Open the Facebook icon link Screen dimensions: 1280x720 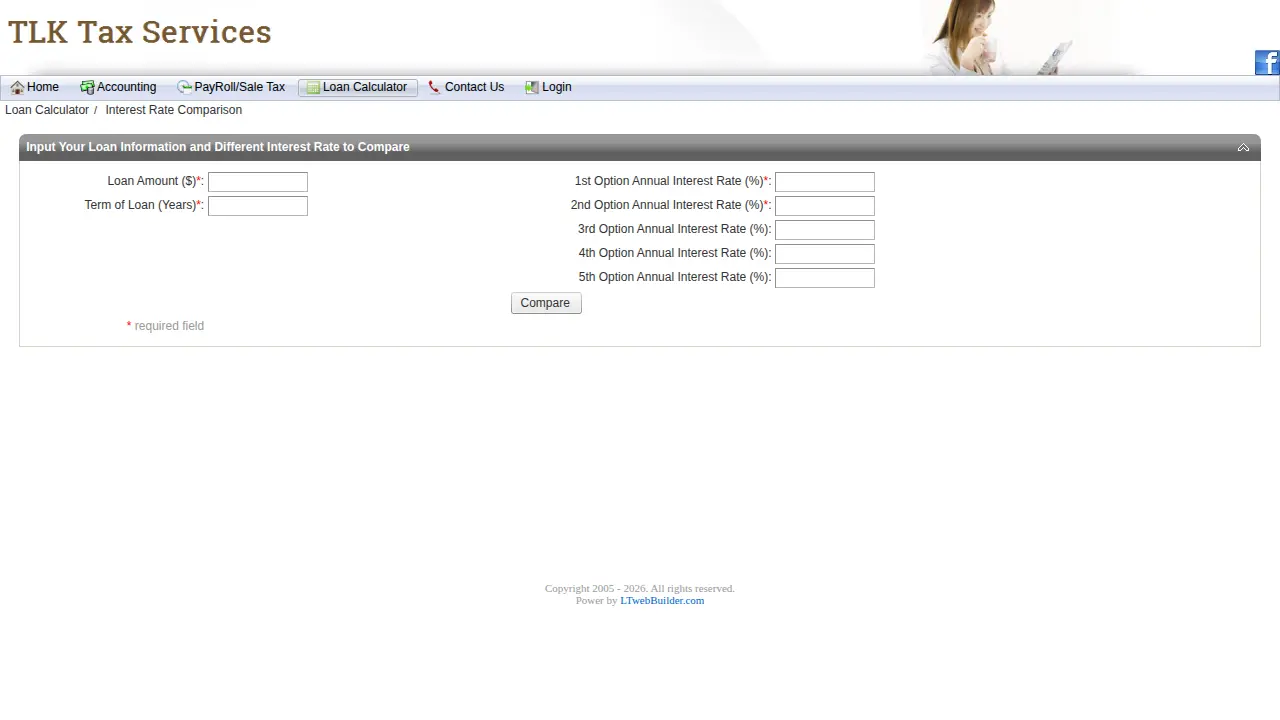[x=1267, y=63]
